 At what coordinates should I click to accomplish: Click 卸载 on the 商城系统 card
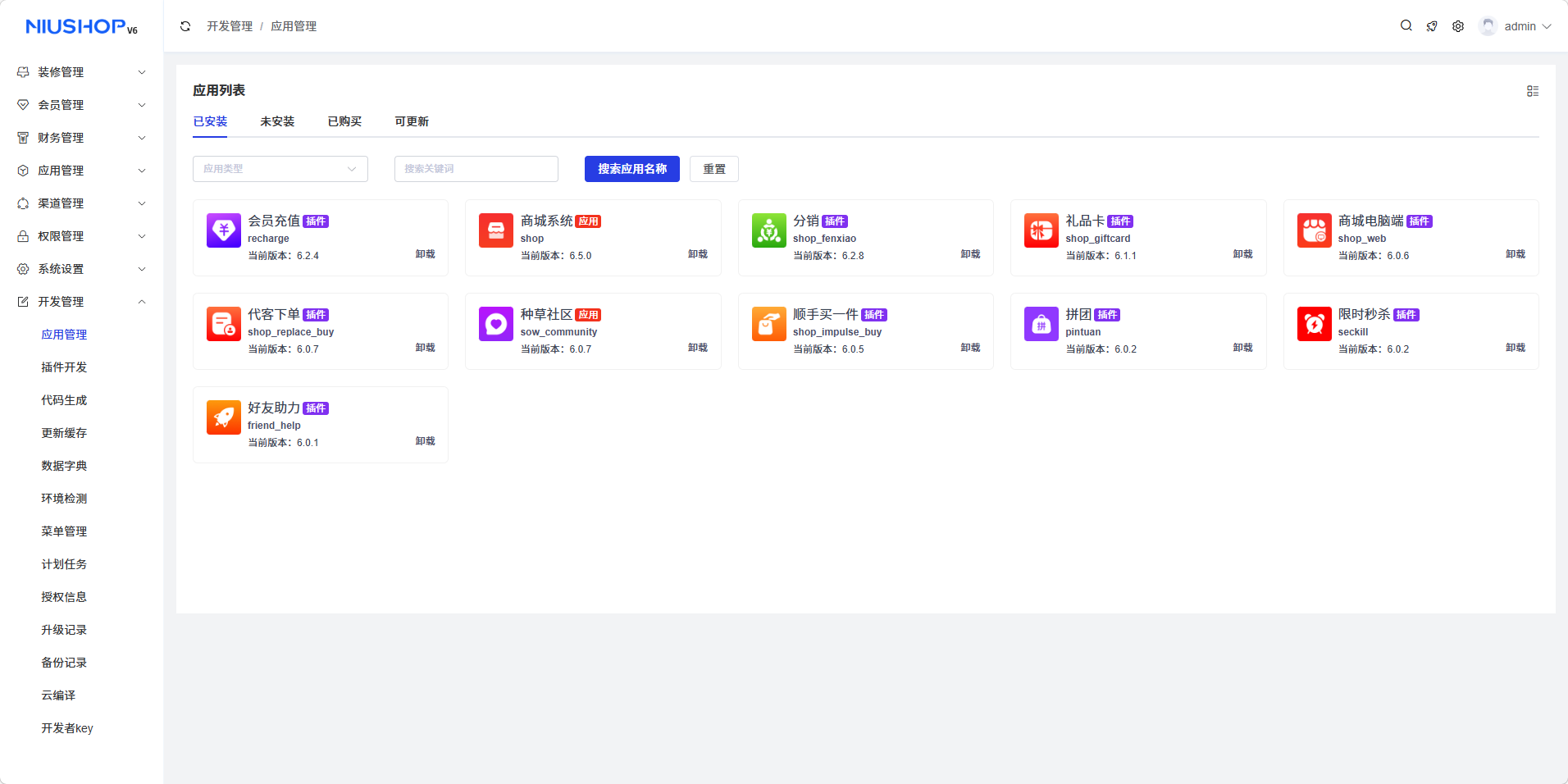coord(697,254)
